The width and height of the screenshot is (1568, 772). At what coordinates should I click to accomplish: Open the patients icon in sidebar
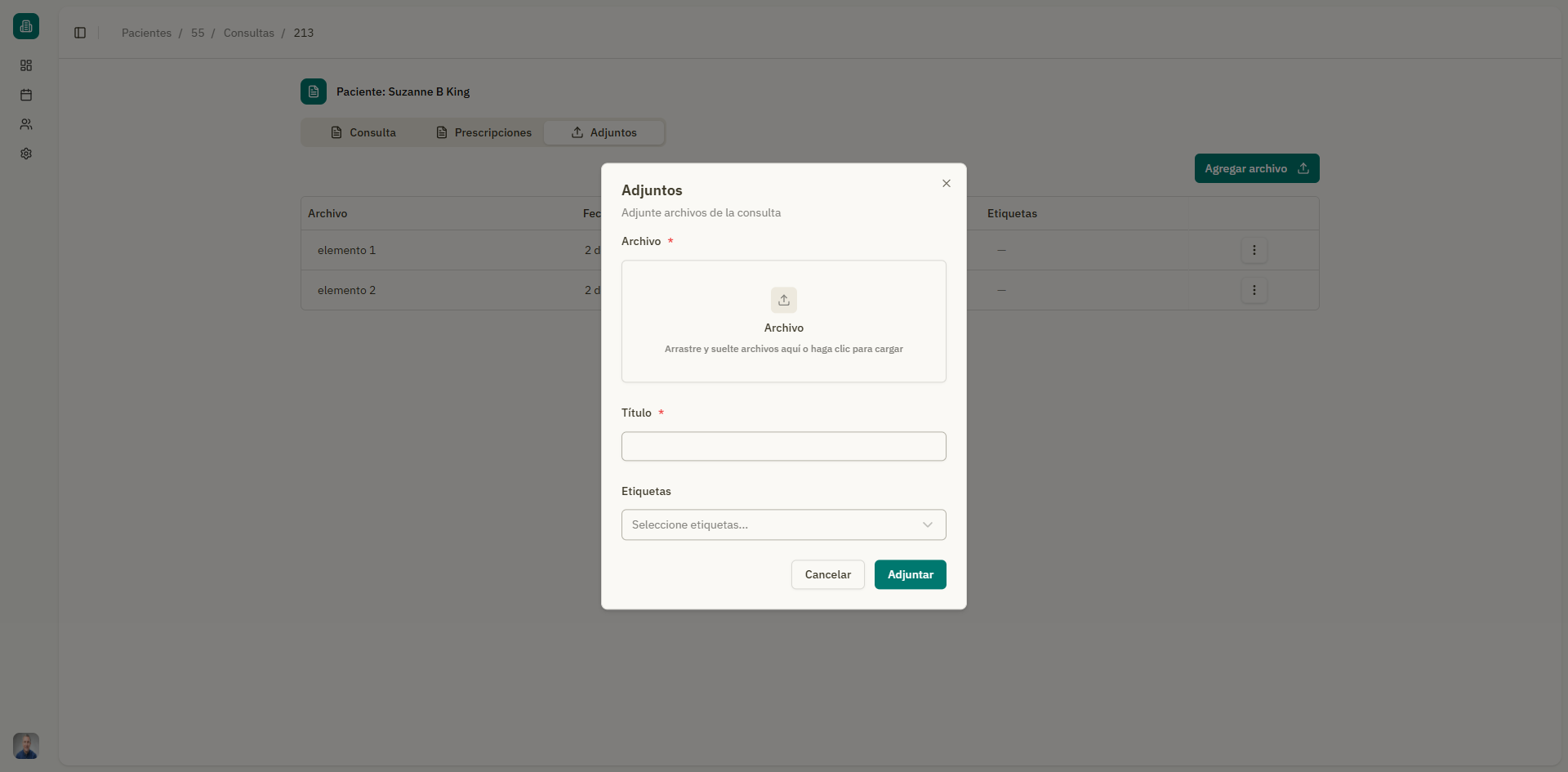pos(26,124)
